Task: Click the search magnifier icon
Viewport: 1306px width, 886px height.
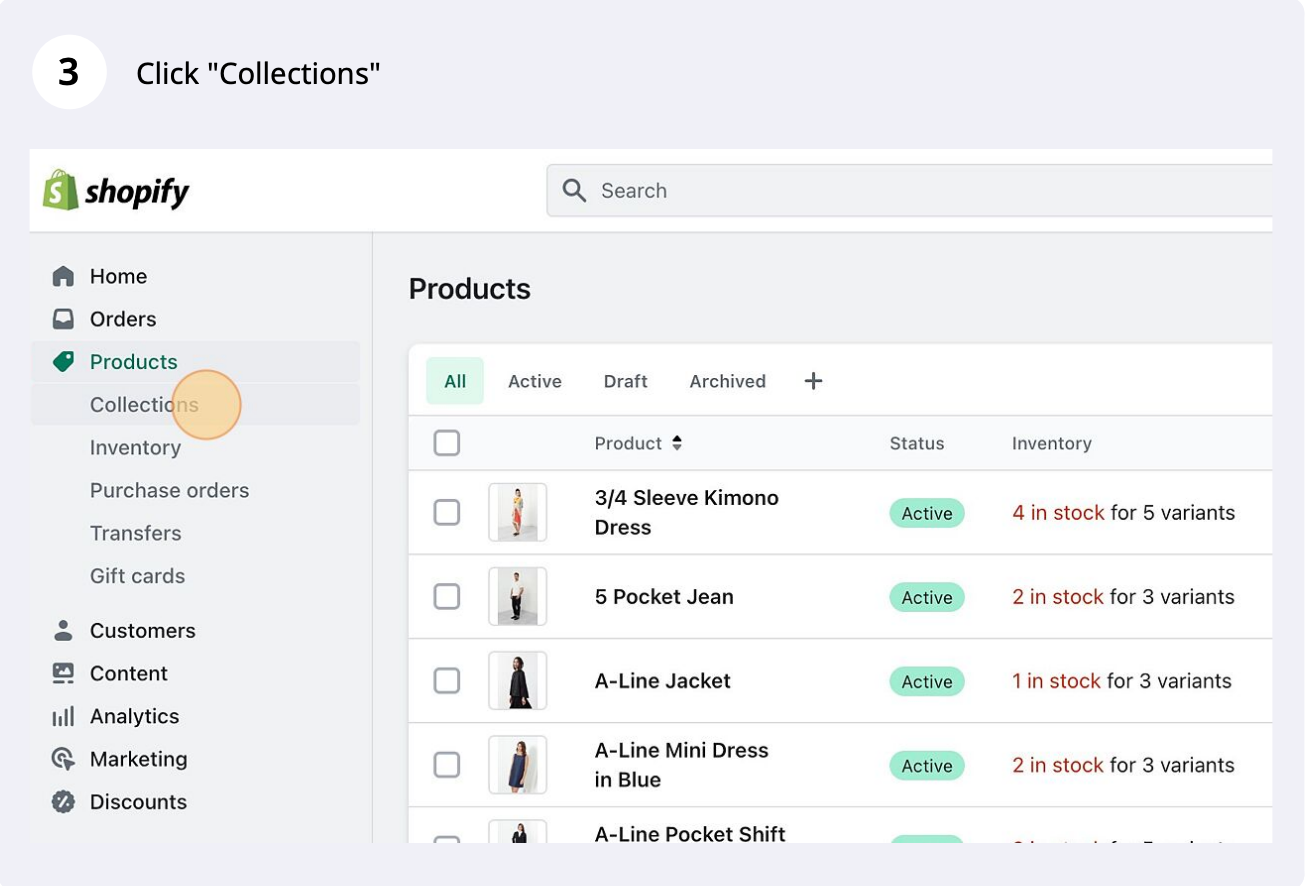Action: (x=574, y=190)
